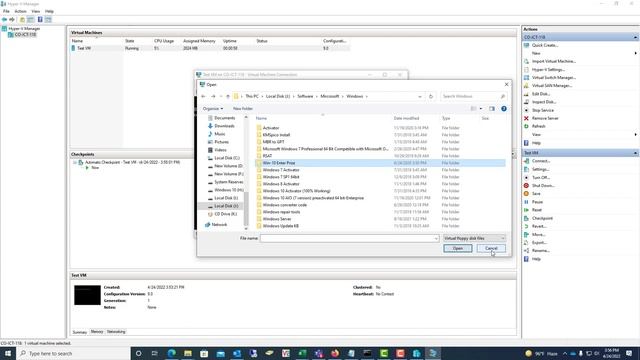The width and height of the screenshot is (640, 360).
Task: Collapse the Test VM actions section
Action: tap(636, 153)
